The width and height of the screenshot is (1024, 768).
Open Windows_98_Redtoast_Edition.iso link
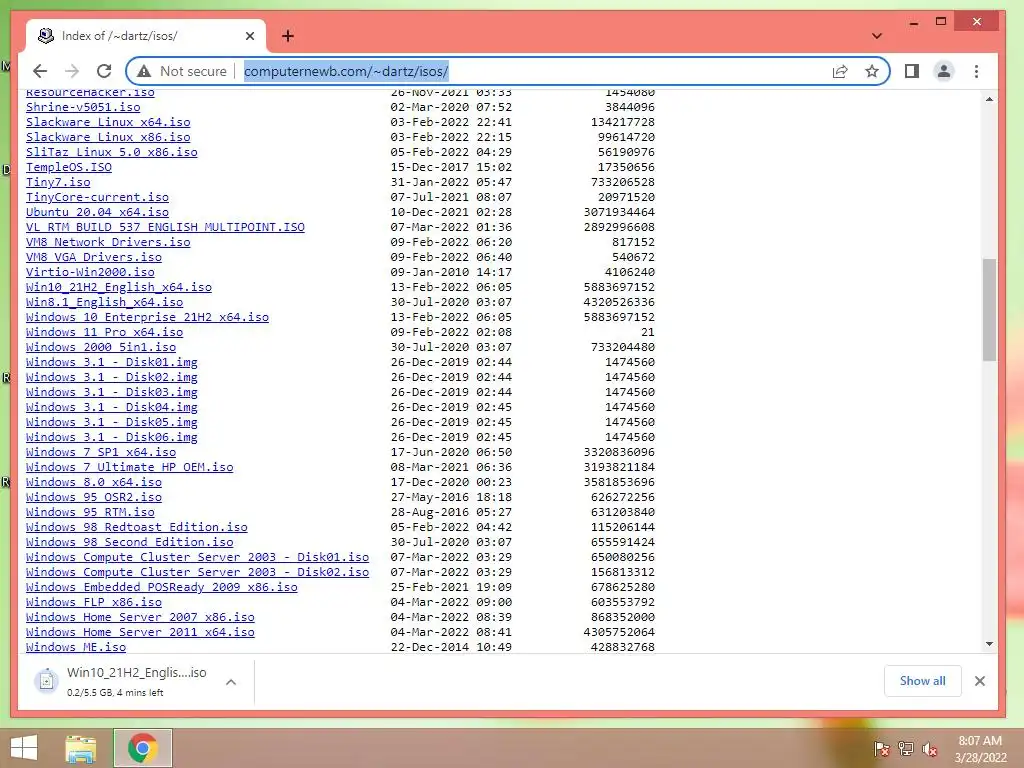(136, 528)
